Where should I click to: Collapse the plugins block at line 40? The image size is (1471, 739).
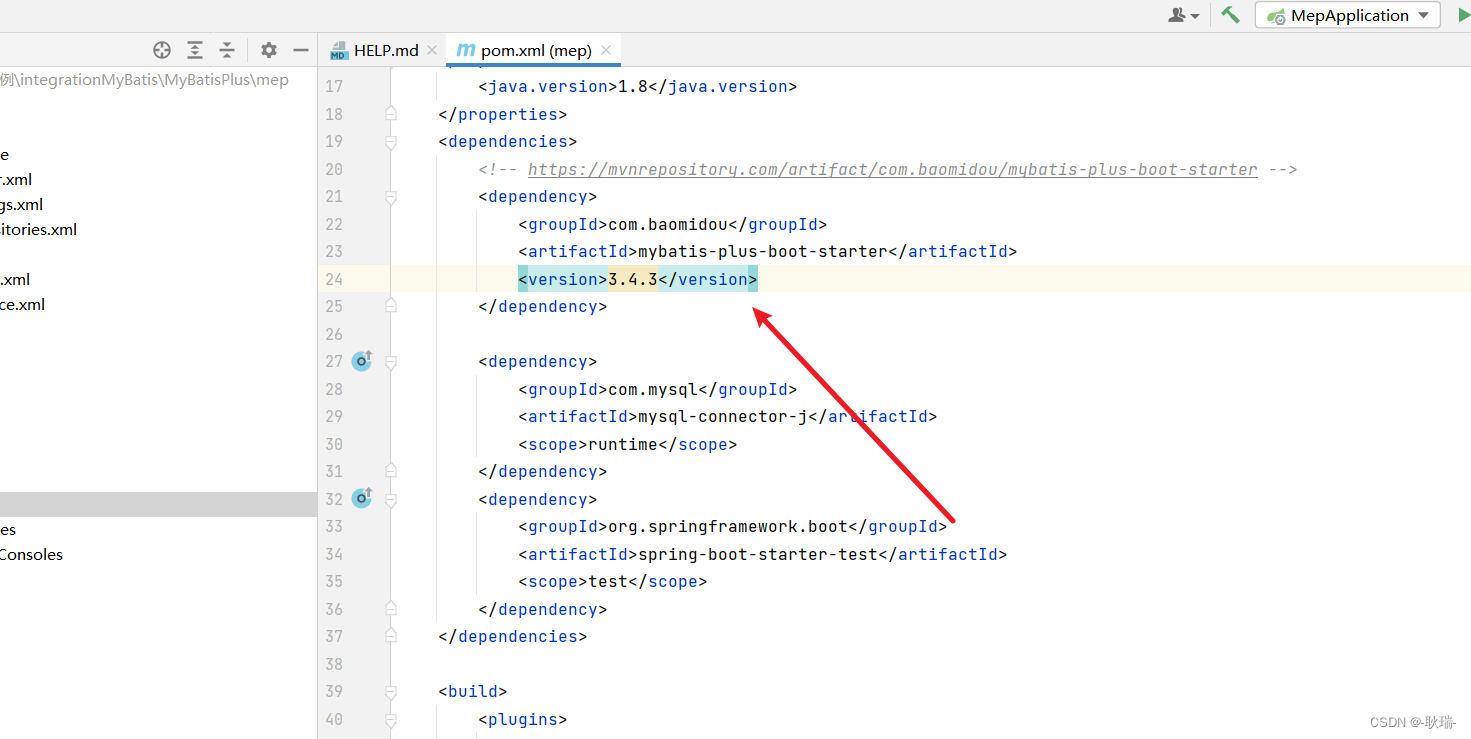pos(391,719)
